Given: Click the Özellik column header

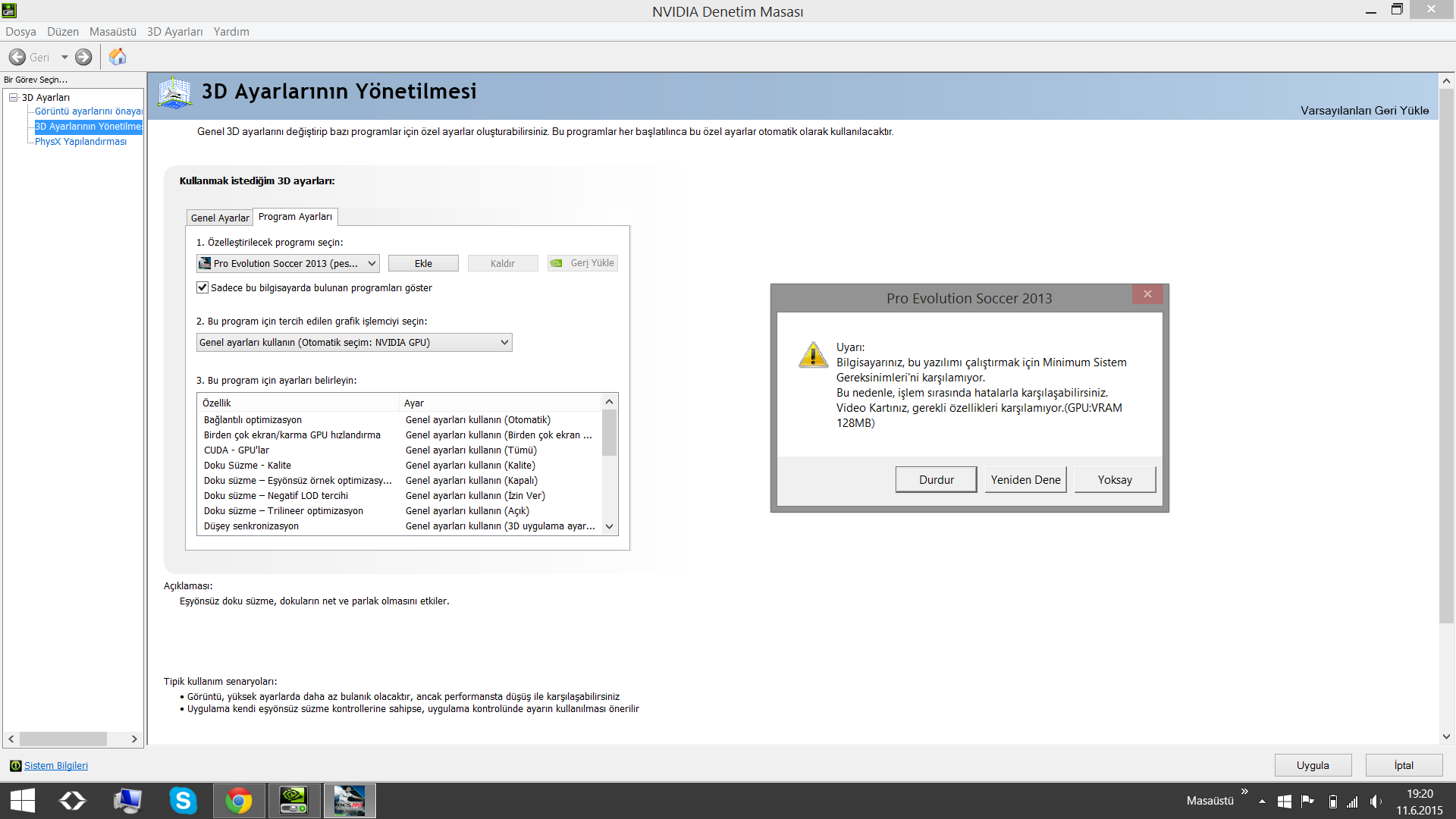Looking at the screenshot, I should pyautogui.click(x=298, y=403).
